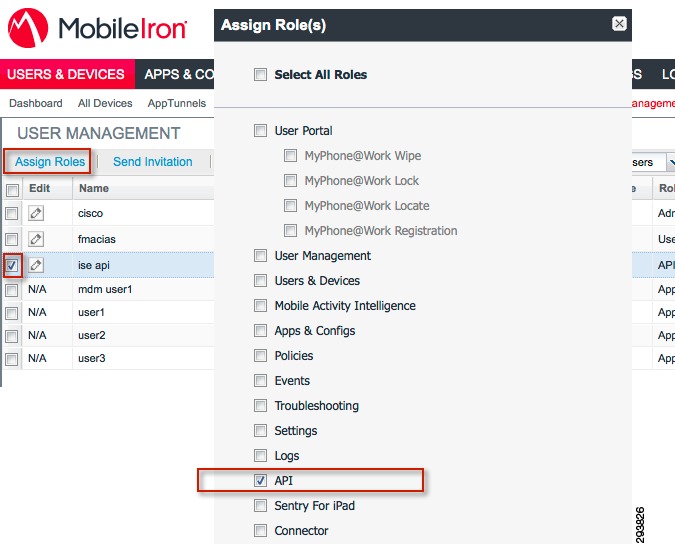Click the fmacias user name
This screenshot has width=675, height=544.
point(97,239)
